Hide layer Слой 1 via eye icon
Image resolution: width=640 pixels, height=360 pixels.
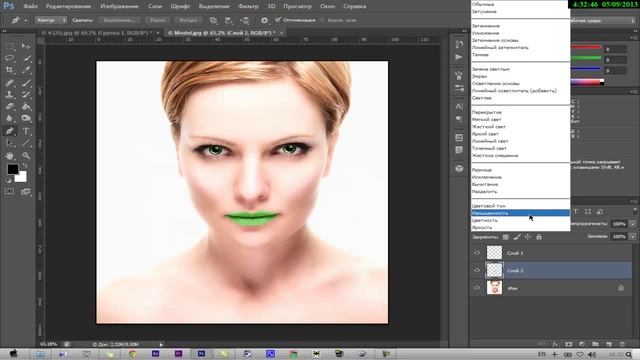pyautogui.click(x=477, y=253)
